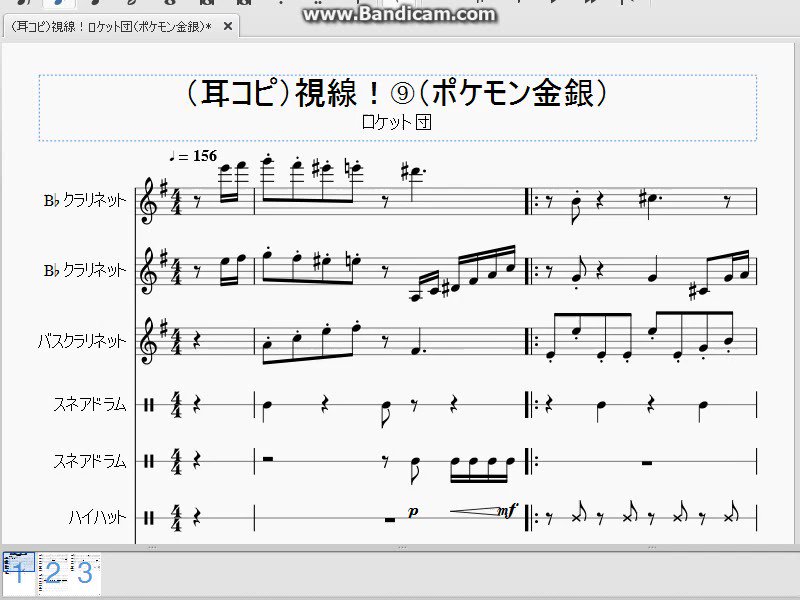800x600 pixels.
Task: Select the percussion clef of the ハイハット staff
Action: (148, 518)
